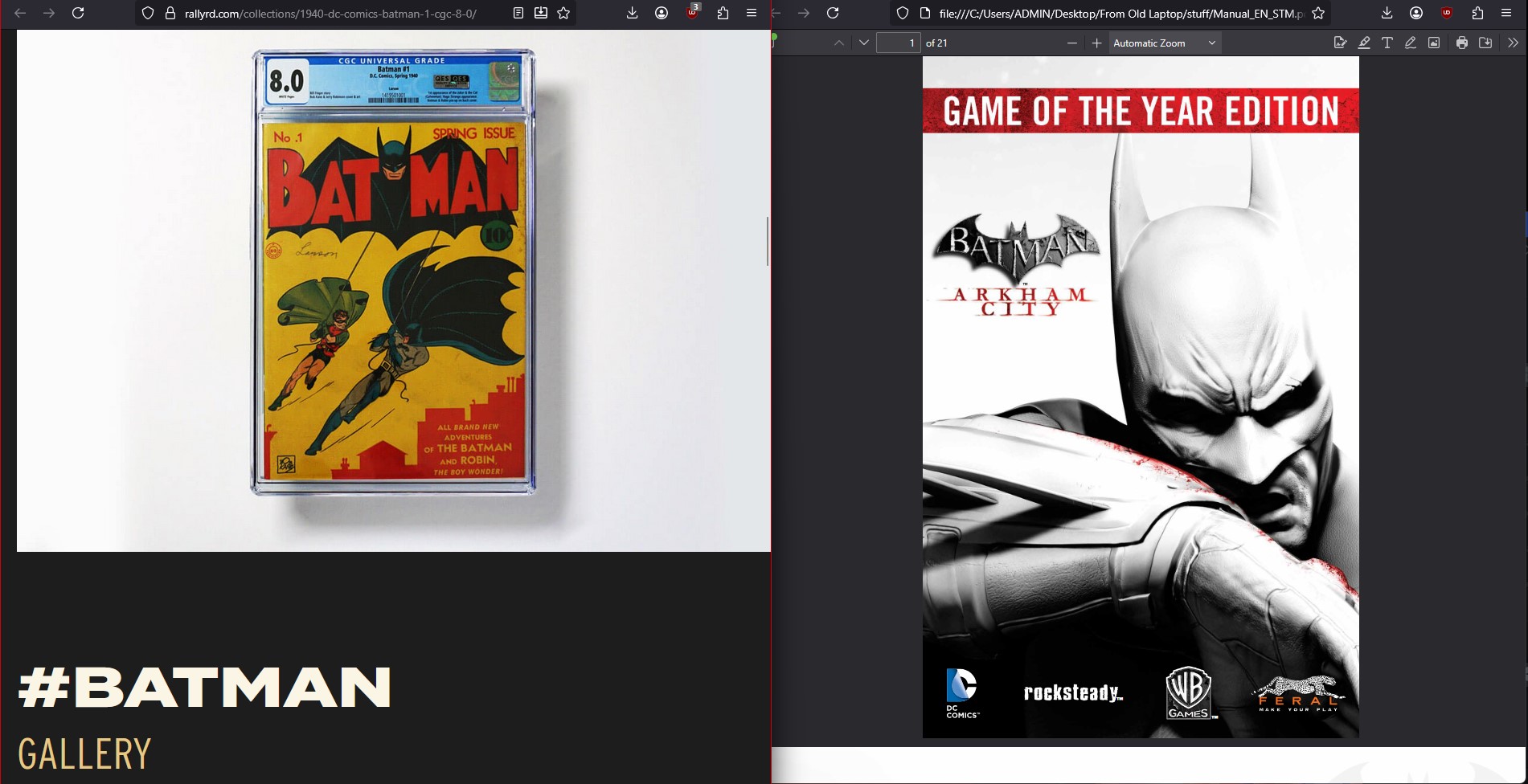The width and height of the screenshot is (1528, 784).
Task: Save rallyrd page to Pocket
Action: pos(541,14)
